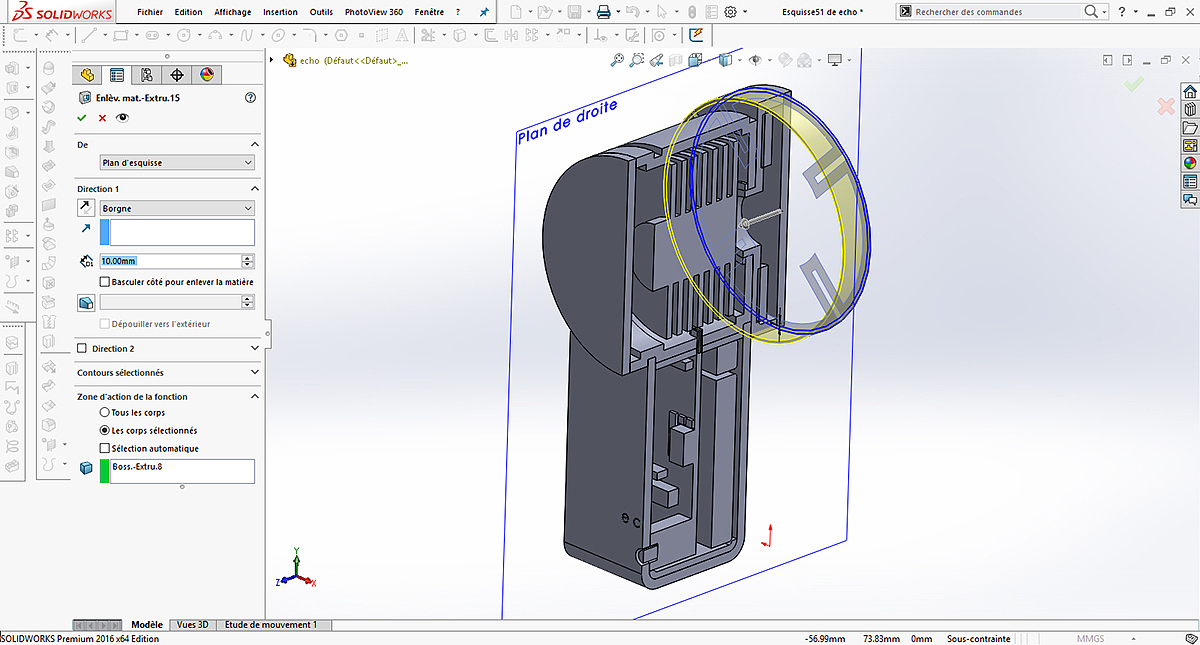Open the Appearances tab in task pane
Screen dimensions: 1200x645
(x=1190, y=163)
